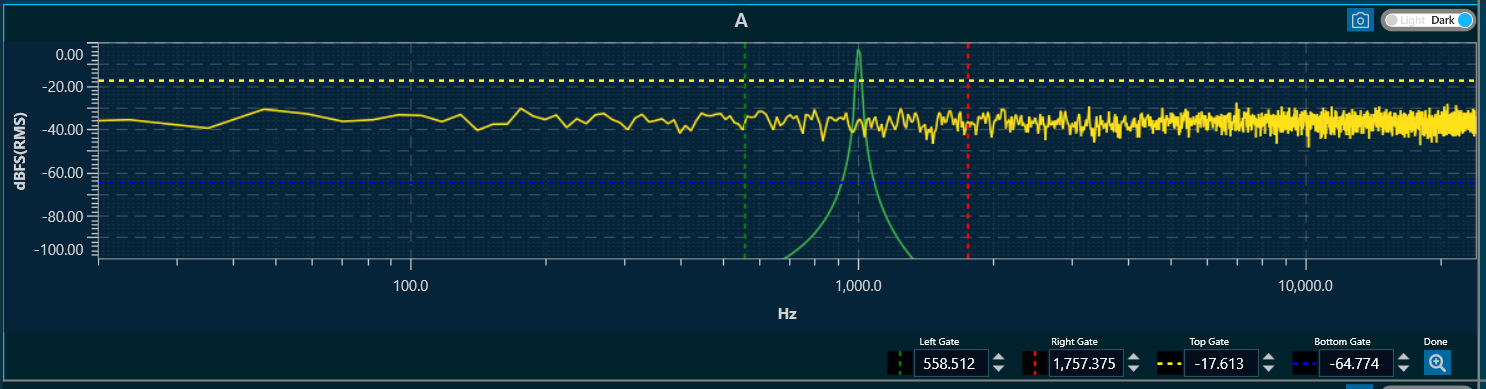Click the blue Bottom Gate line swatch
The width and height of the screenshot is (1486, 389).
tap(1304, 363)
